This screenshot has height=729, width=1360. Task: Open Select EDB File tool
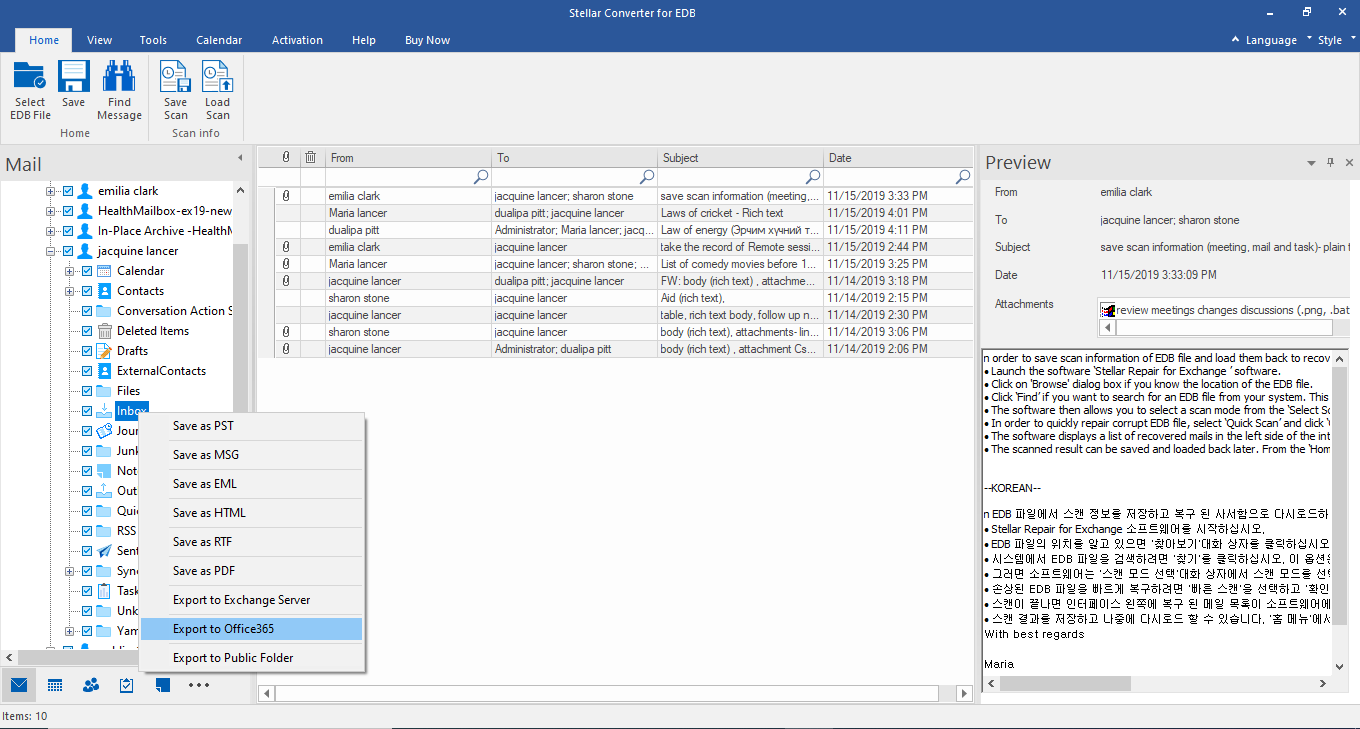point(30,91)
